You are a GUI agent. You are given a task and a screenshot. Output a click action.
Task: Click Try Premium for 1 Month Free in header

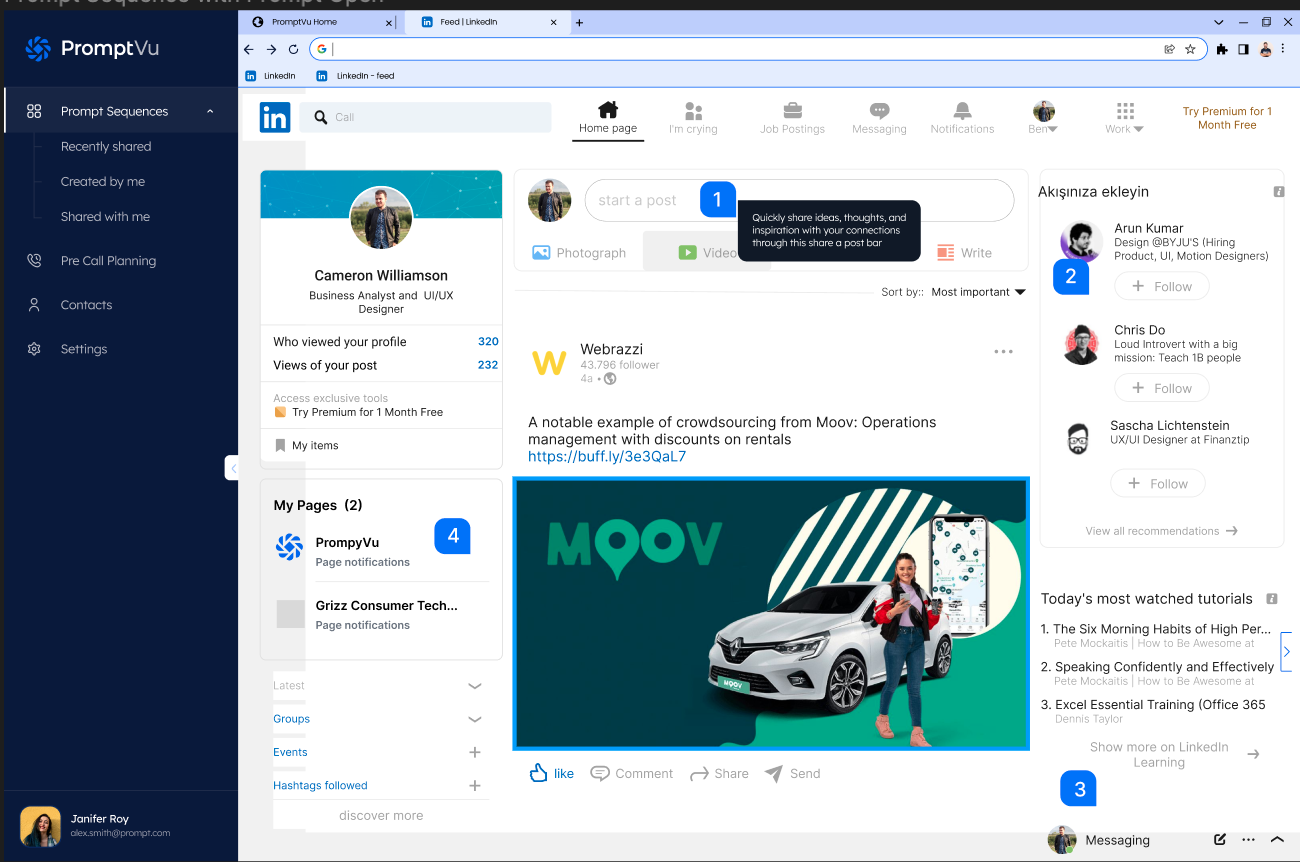coord(1227,118)
